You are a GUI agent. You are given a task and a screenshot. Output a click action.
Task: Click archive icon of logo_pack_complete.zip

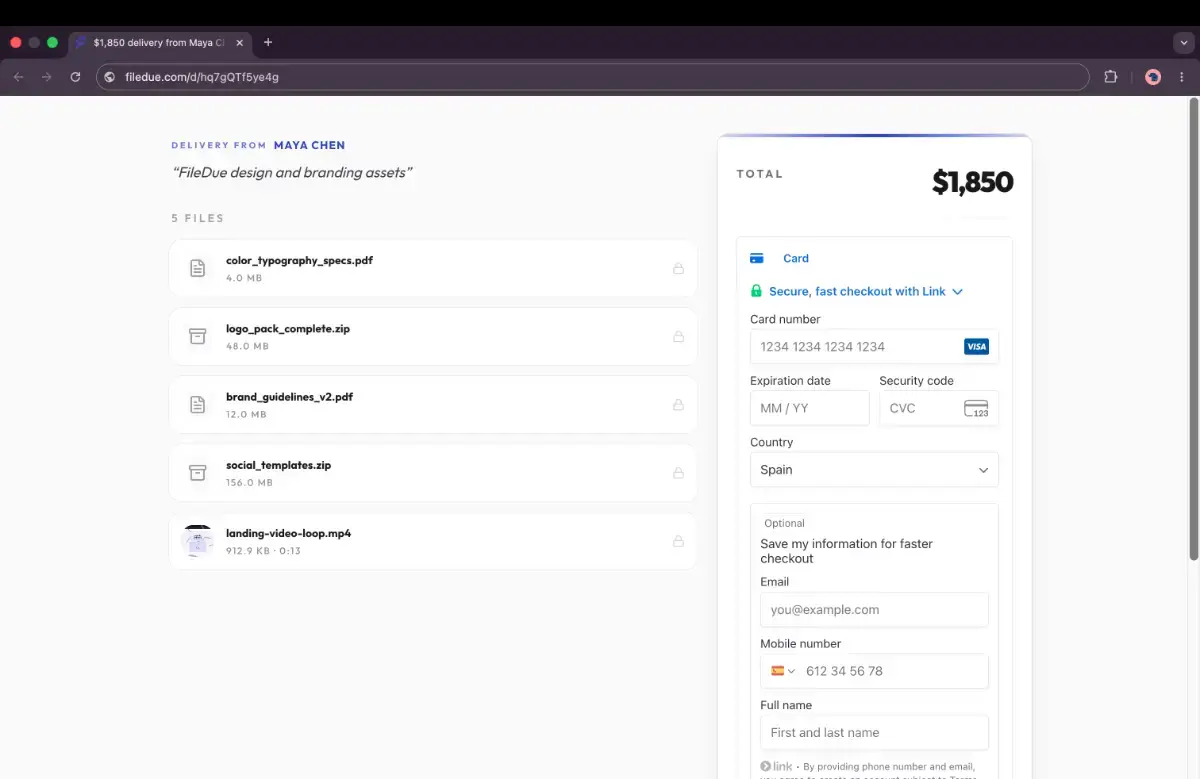coord(198,336)
